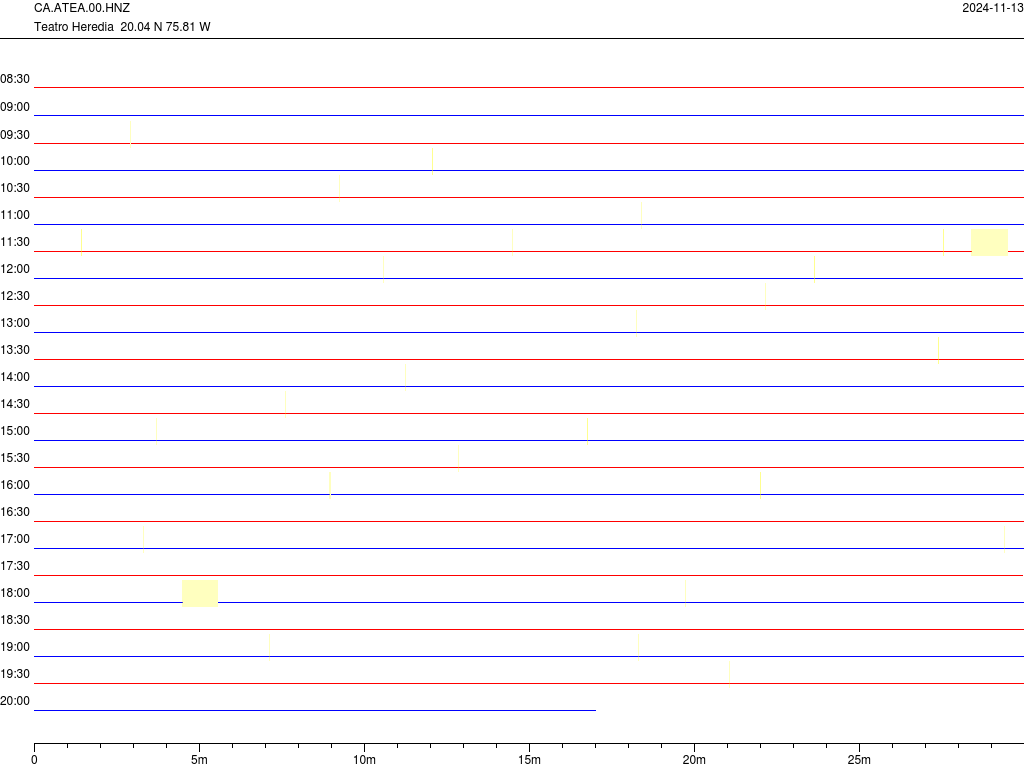
Task: Select the 18:30 time label
Action: point(15,620)
